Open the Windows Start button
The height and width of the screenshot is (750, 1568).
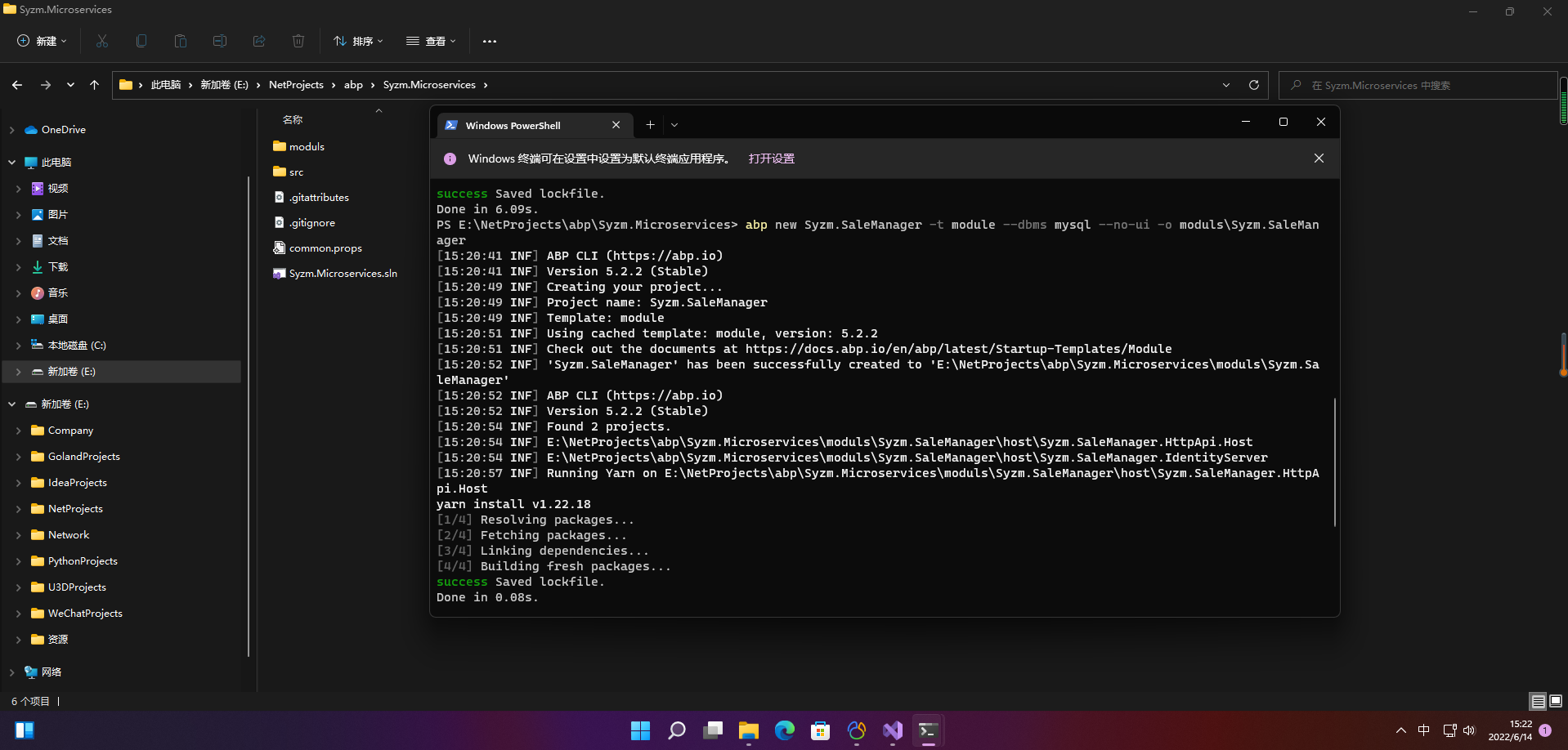[641, 730]
